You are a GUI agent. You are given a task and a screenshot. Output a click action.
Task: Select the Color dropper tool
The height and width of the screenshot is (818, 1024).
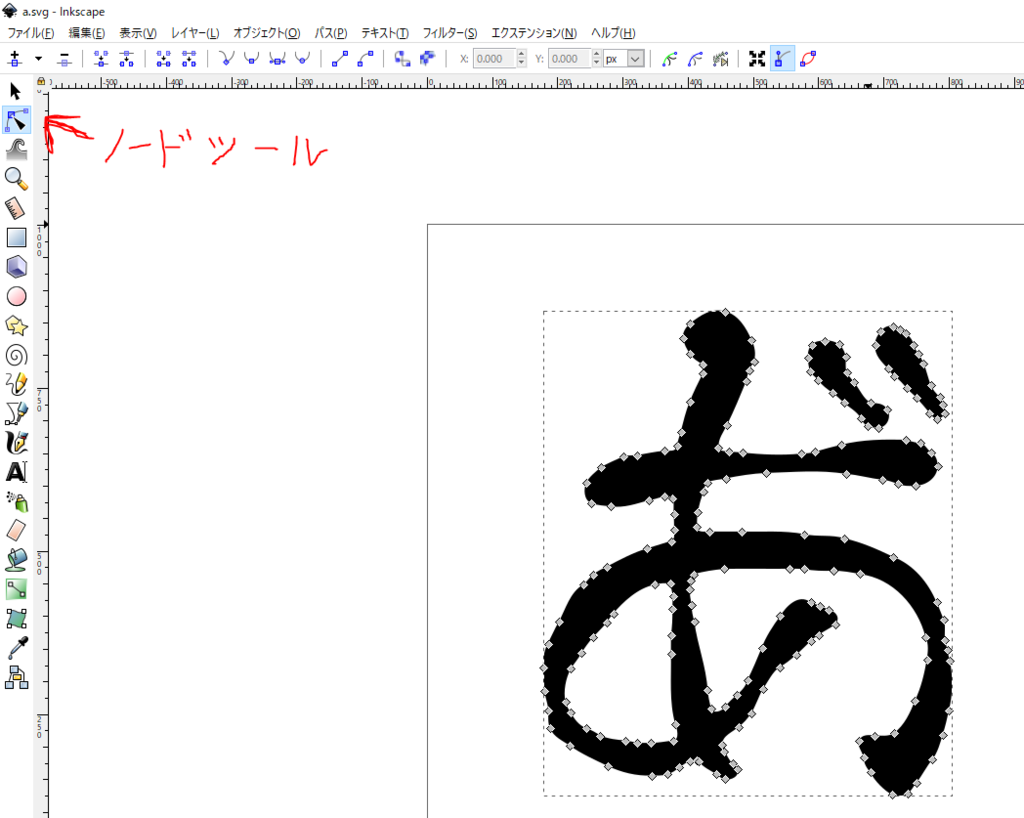(x=16, y=648)
